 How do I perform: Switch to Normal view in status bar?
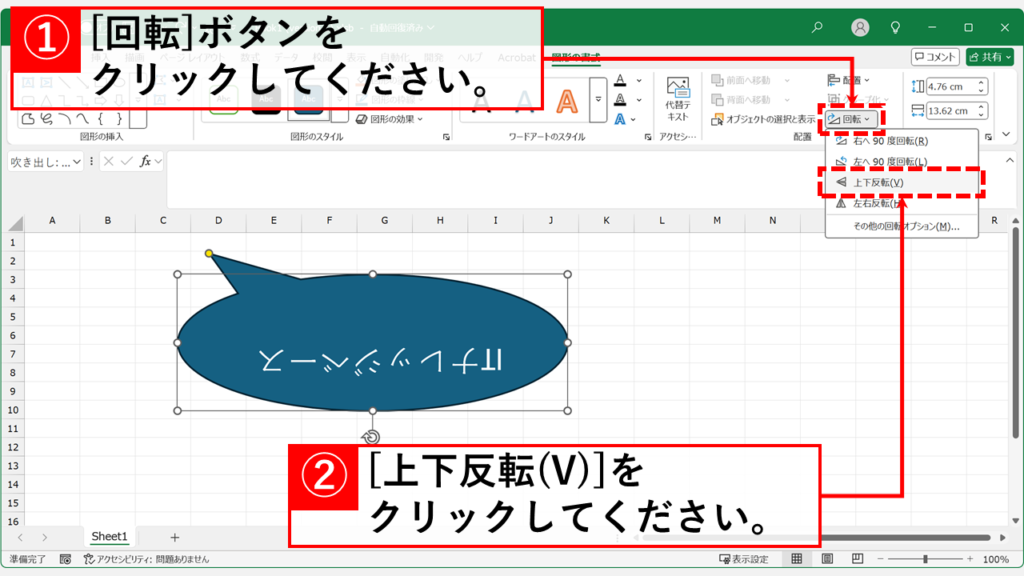(797, 559)
